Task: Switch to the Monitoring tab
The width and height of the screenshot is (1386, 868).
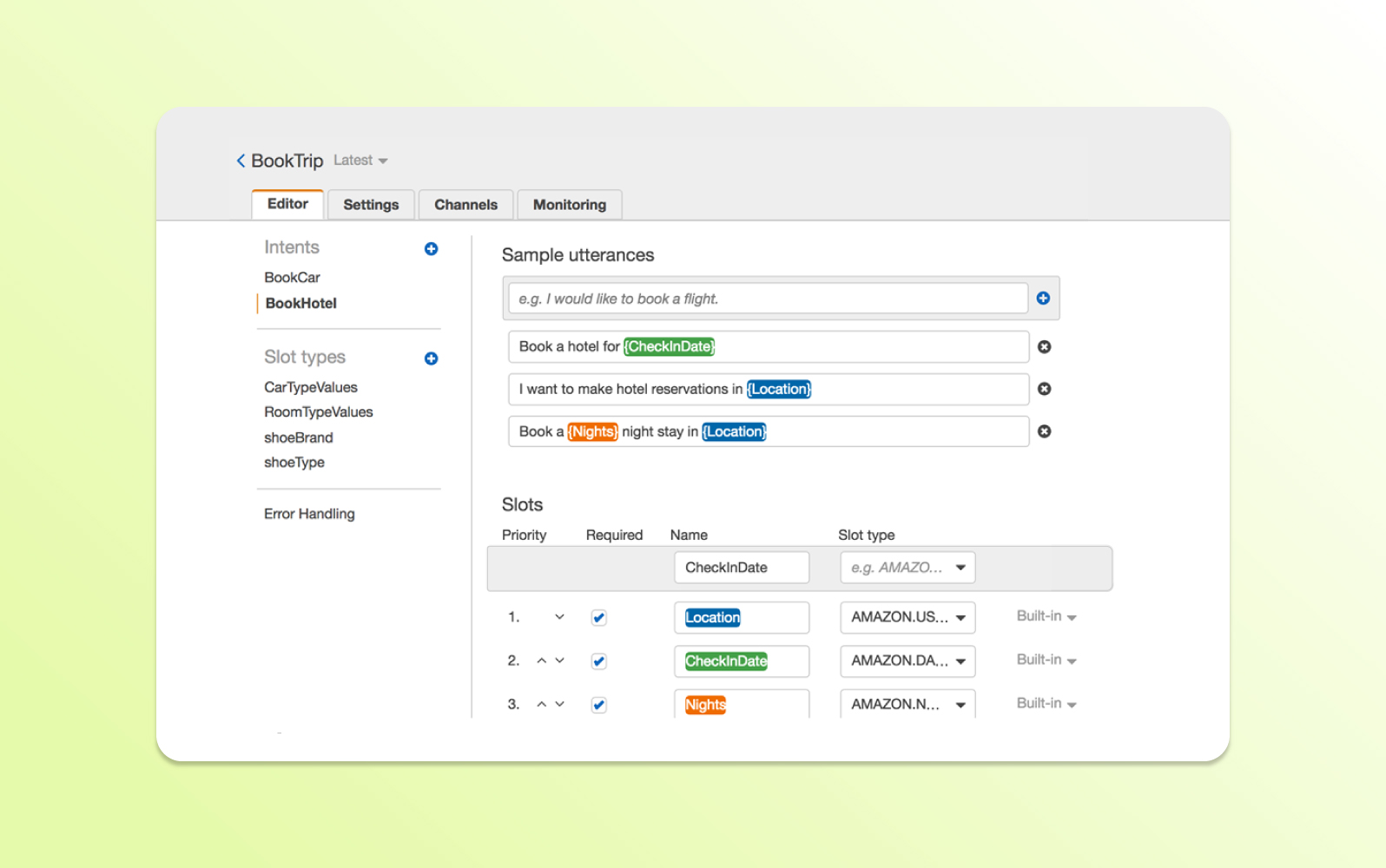Action: 570,205
